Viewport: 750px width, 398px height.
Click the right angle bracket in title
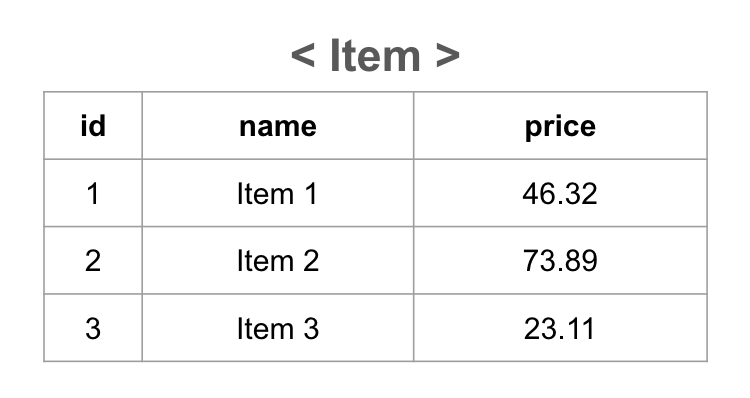448,55
